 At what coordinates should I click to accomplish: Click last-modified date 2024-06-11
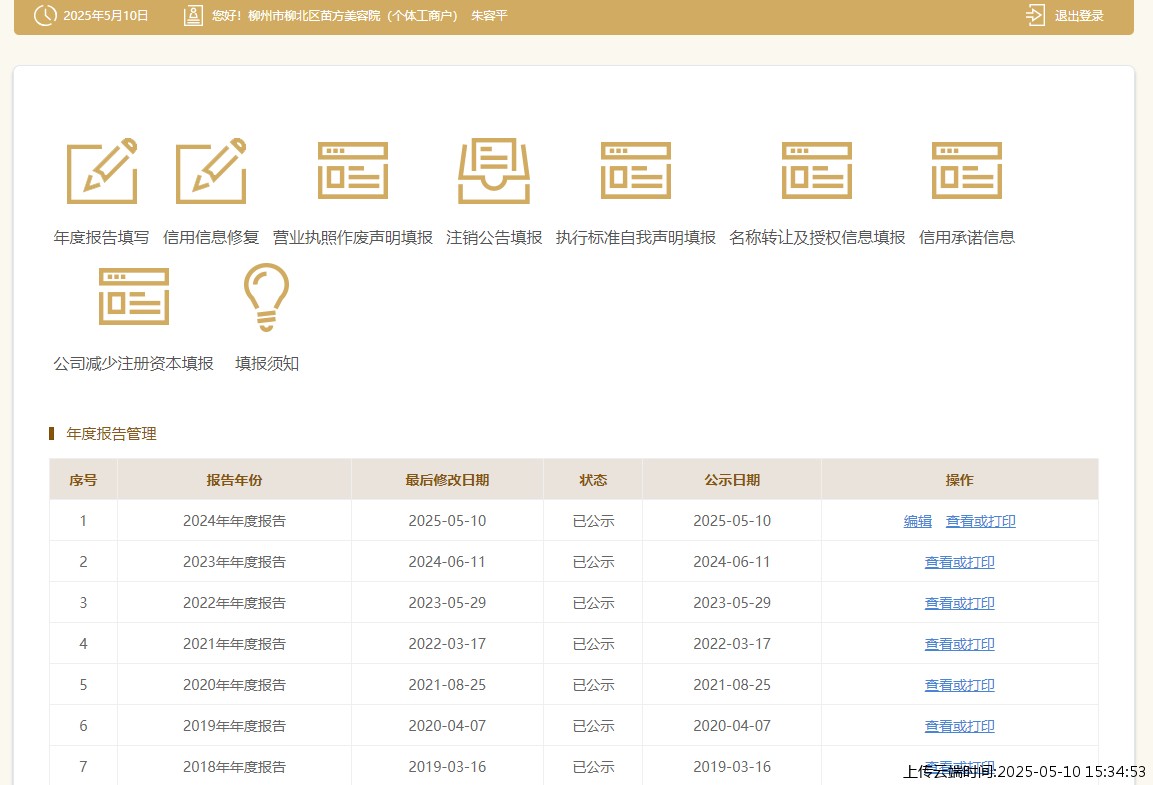[x=447, y=562]
